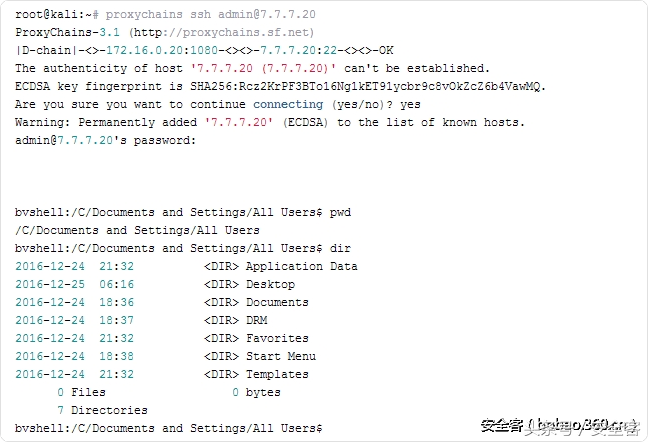651x443 pixels.
Task: Click the final bvshell prompt line
Action: [x=169, y=428]
